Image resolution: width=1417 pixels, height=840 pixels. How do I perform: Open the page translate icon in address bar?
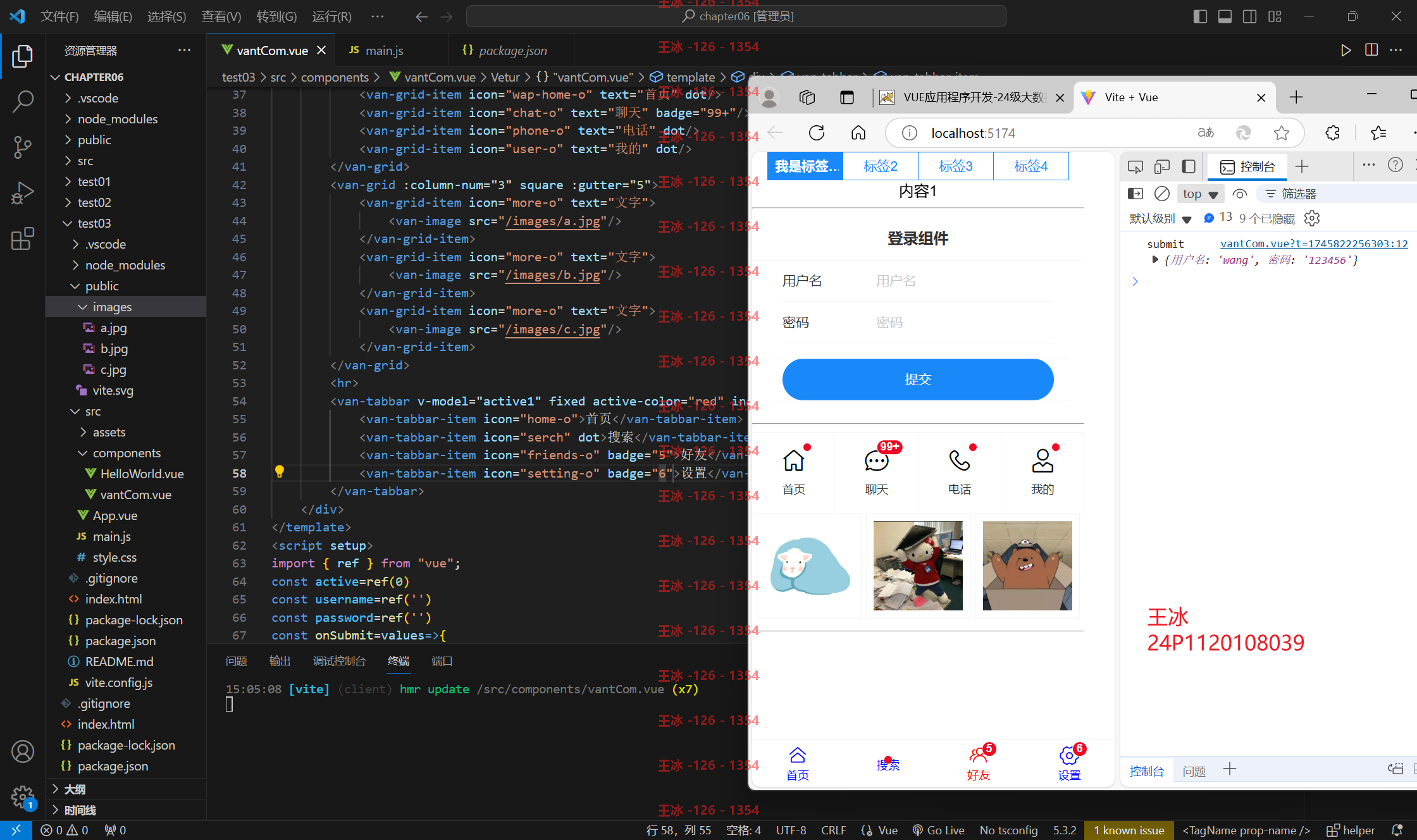(x=1206, y=133)
